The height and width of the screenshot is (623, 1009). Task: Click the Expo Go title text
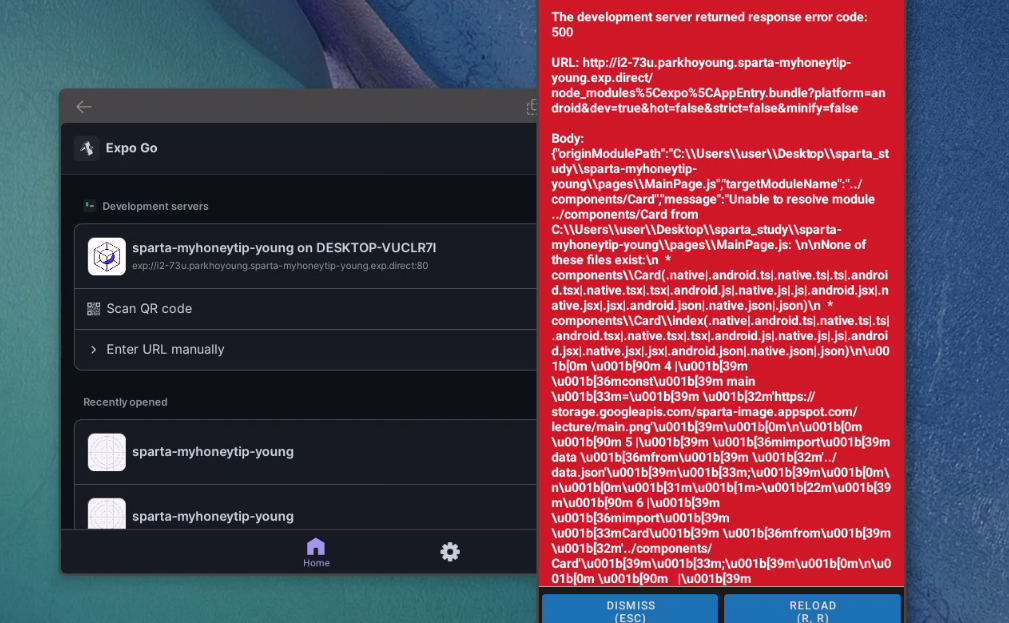pyautogui.click(x=131, y=148)
